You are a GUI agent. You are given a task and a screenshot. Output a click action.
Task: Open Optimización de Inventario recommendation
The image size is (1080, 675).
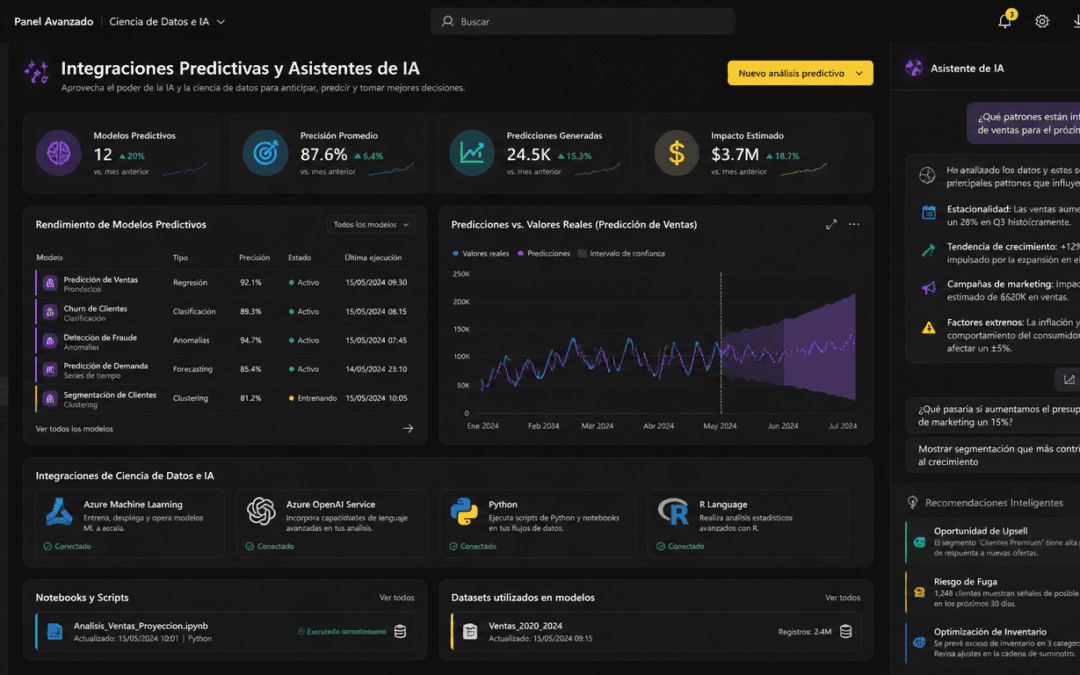pos(993,642)
